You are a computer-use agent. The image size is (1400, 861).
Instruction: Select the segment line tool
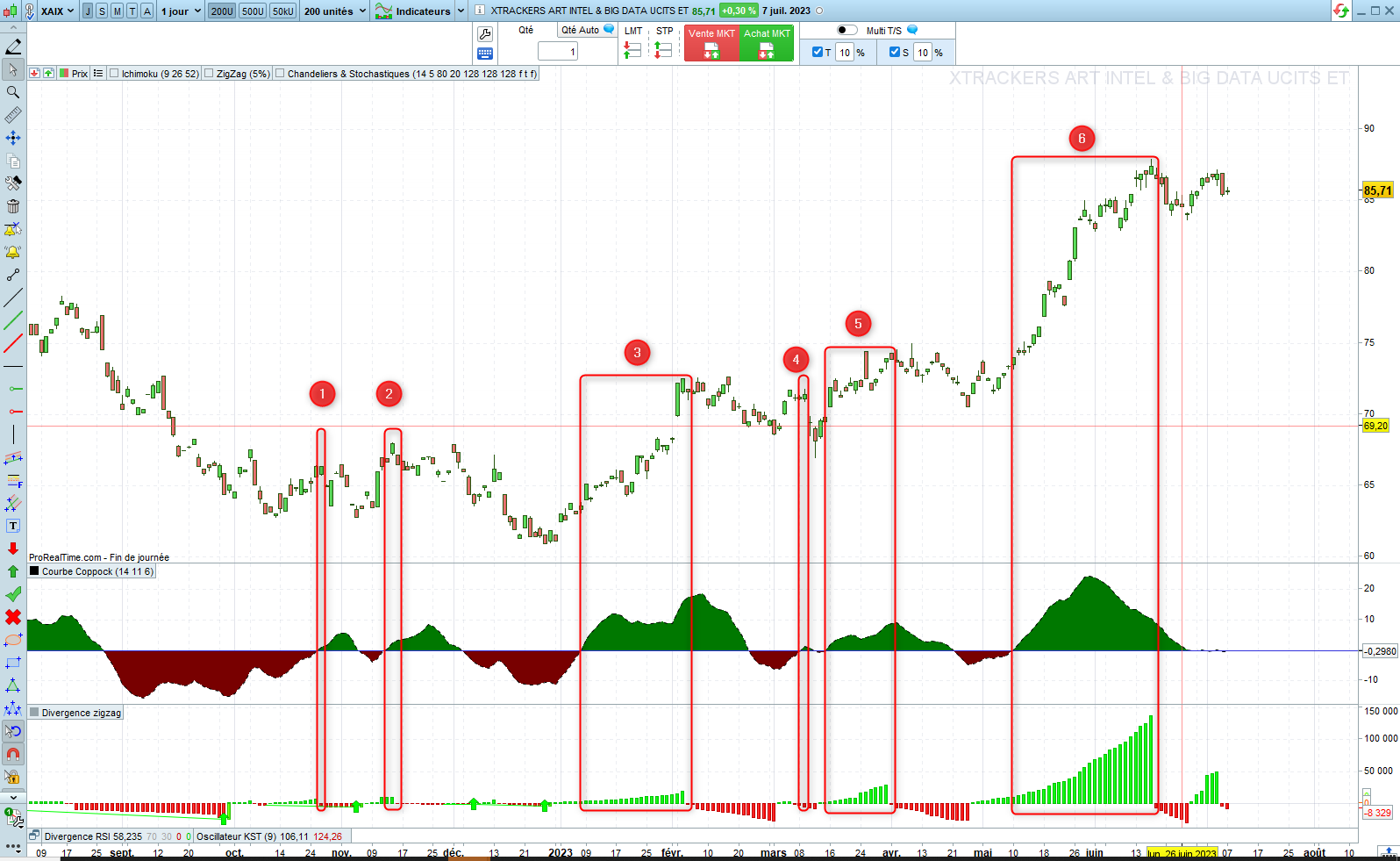click(13, 275)
